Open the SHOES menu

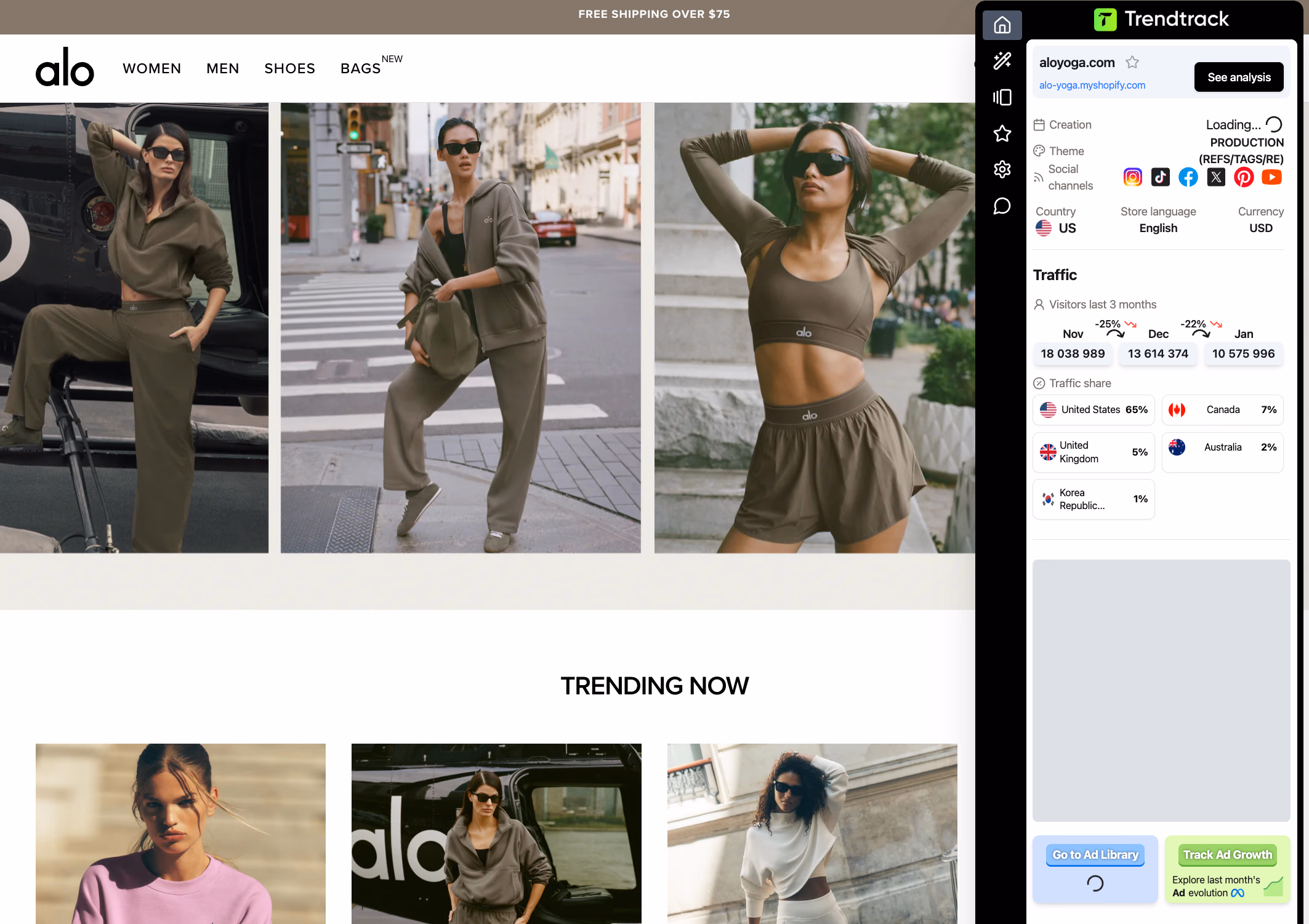pos(289,68)
